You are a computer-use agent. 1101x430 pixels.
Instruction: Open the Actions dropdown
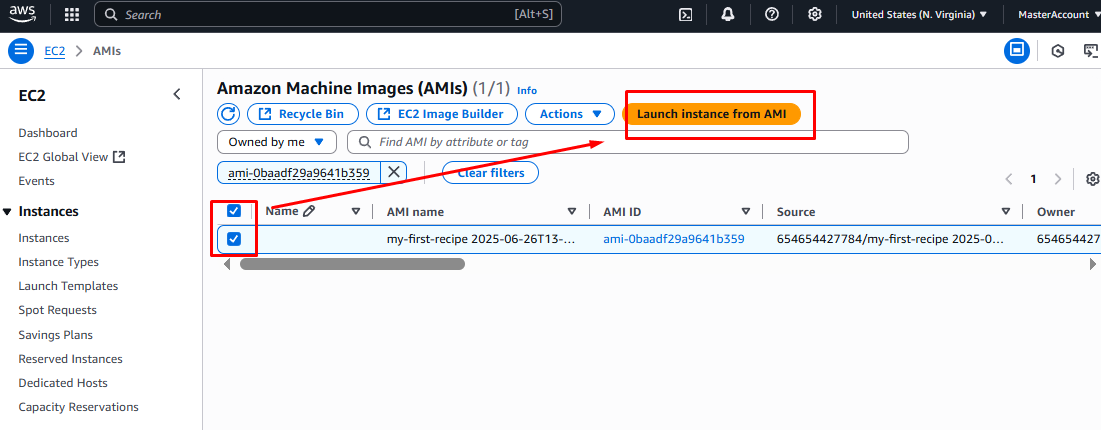[570, 114]
